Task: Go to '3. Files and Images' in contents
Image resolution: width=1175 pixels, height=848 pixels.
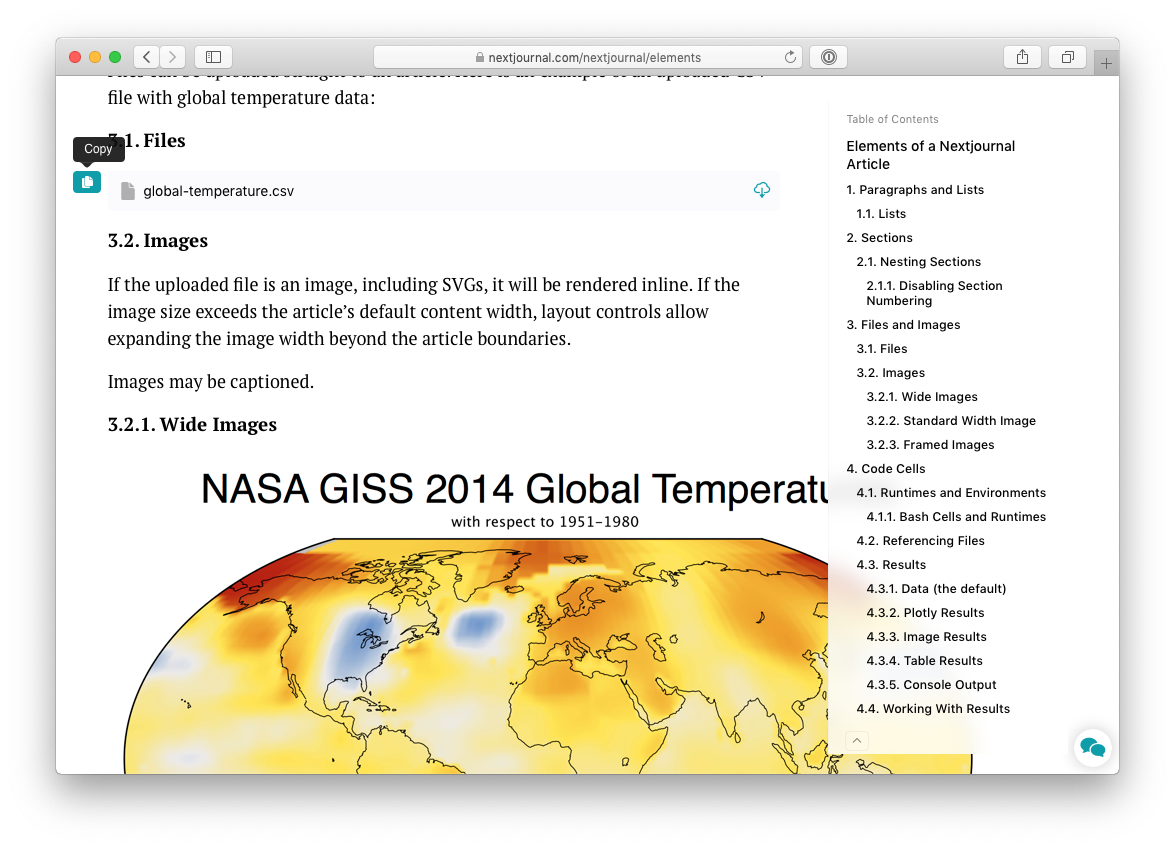Action: pyautogui.click(x=903, y=324)
